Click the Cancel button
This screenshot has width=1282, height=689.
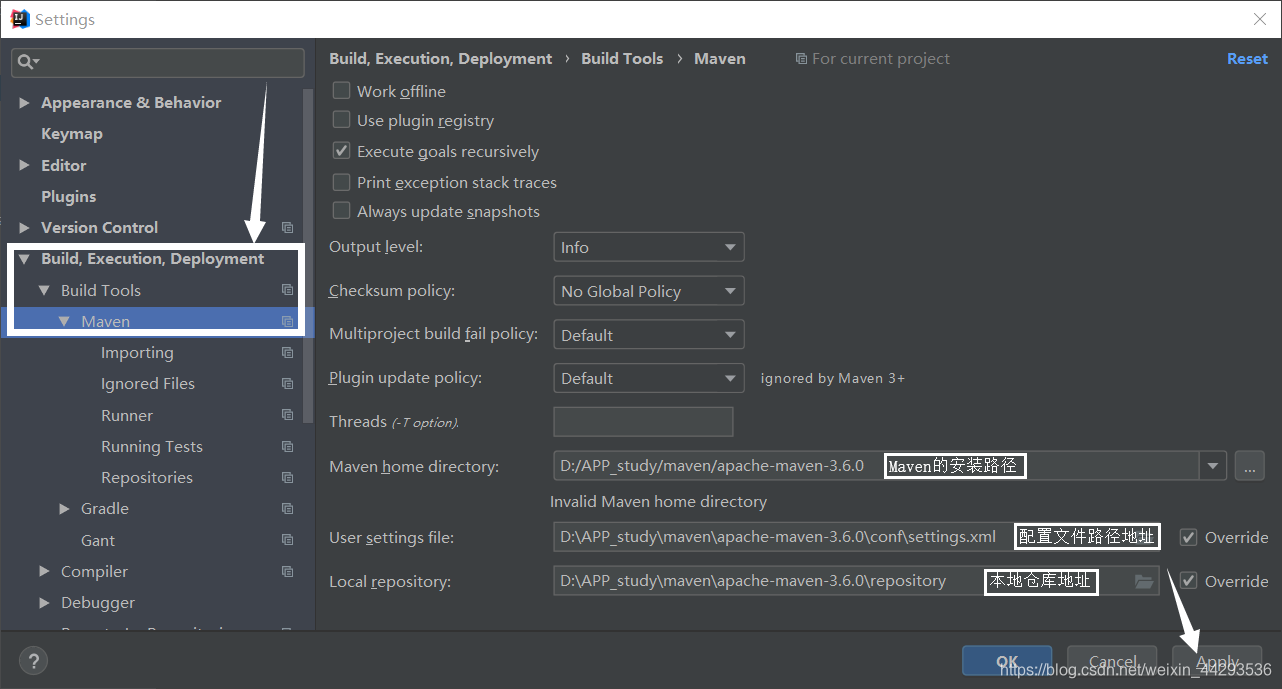(1112, 661)
